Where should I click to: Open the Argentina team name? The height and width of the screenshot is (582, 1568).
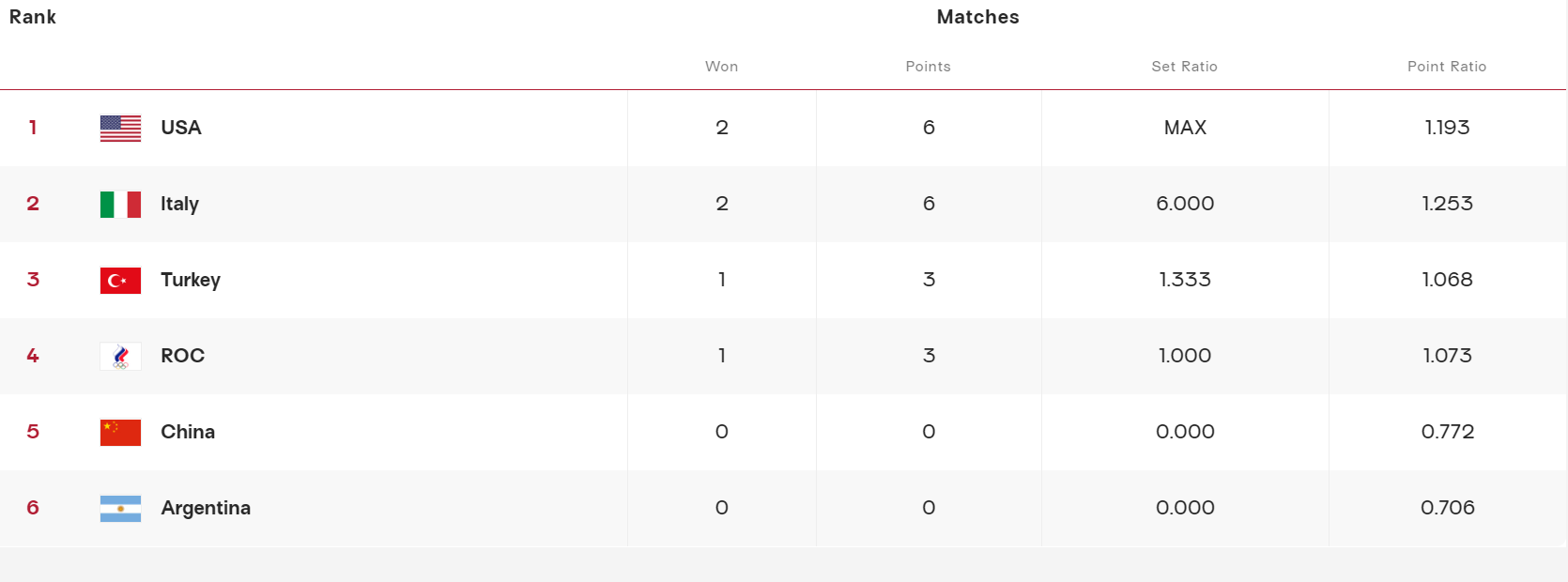pyautogui.click(x=206, y=508)
